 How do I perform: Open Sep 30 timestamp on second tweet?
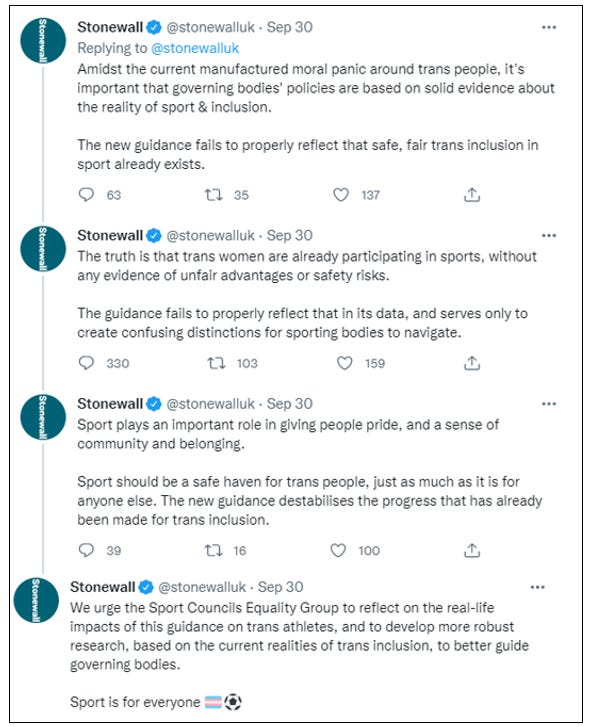coord(289,236)
